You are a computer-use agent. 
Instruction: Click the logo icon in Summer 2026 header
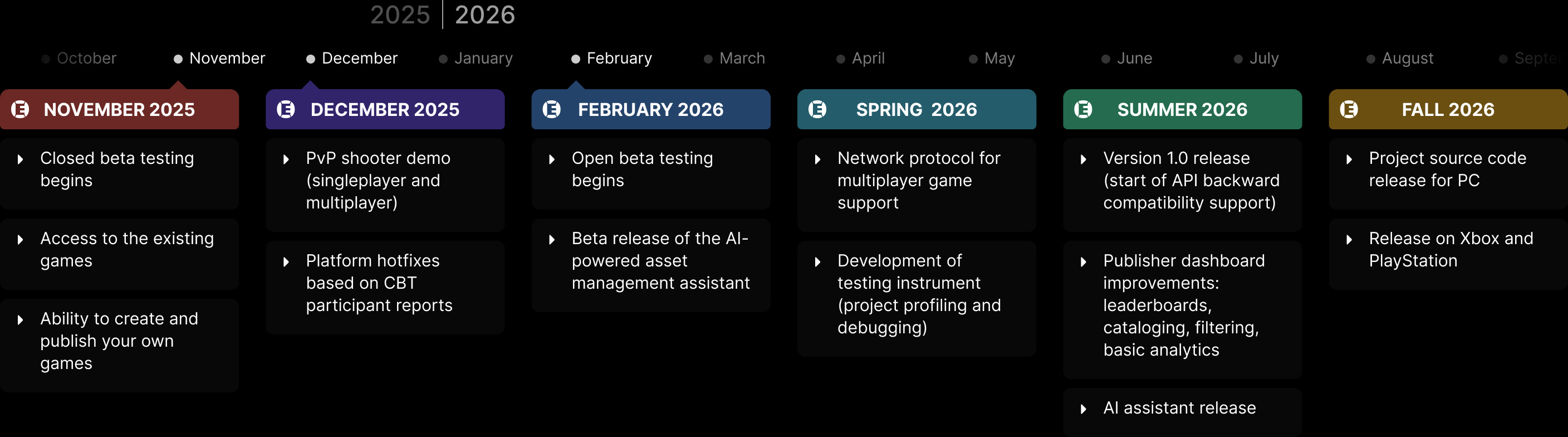point(1083,110)
